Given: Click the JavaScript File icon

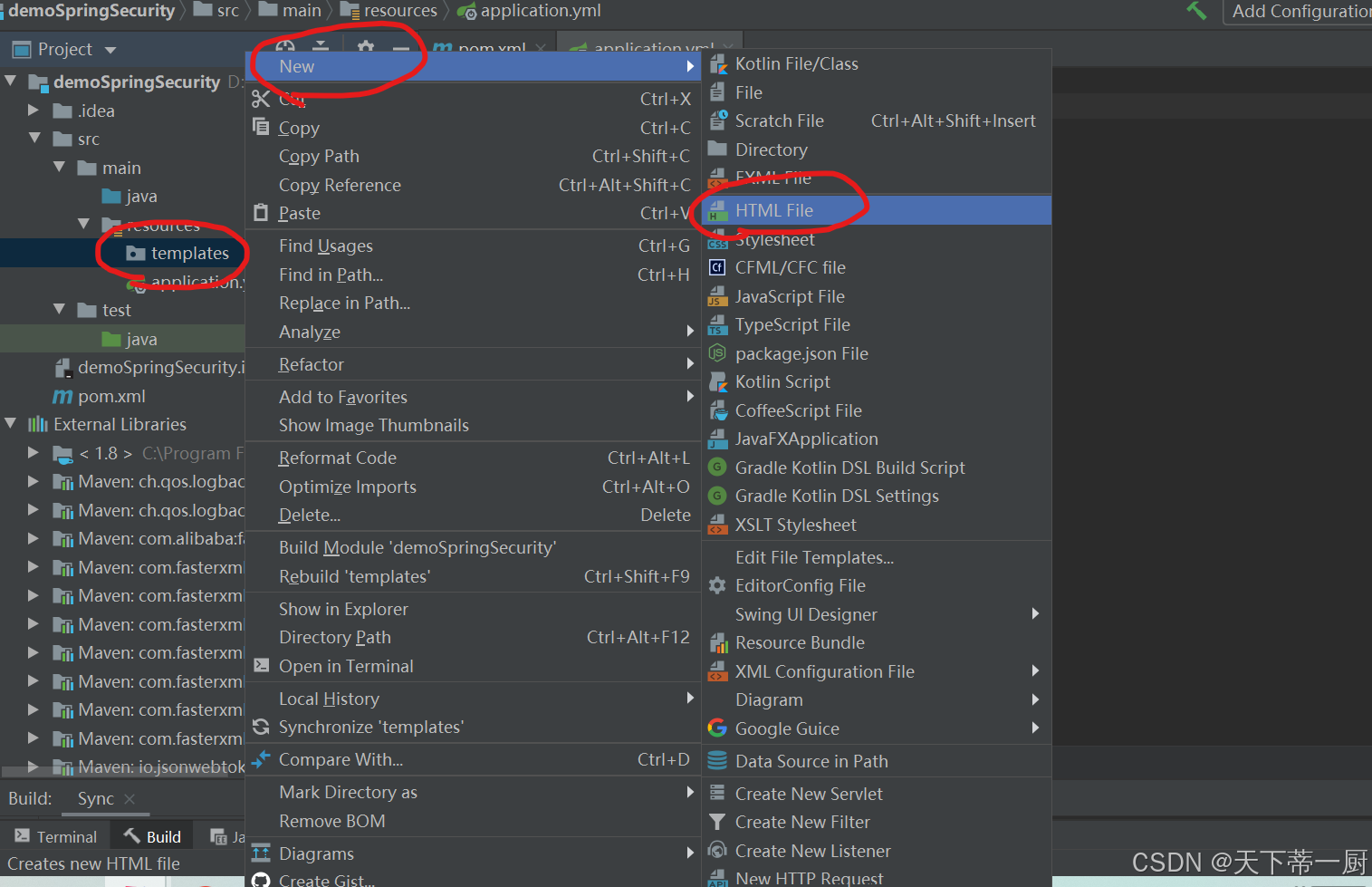Looking at the screenshot, I should tap(718, 296).
